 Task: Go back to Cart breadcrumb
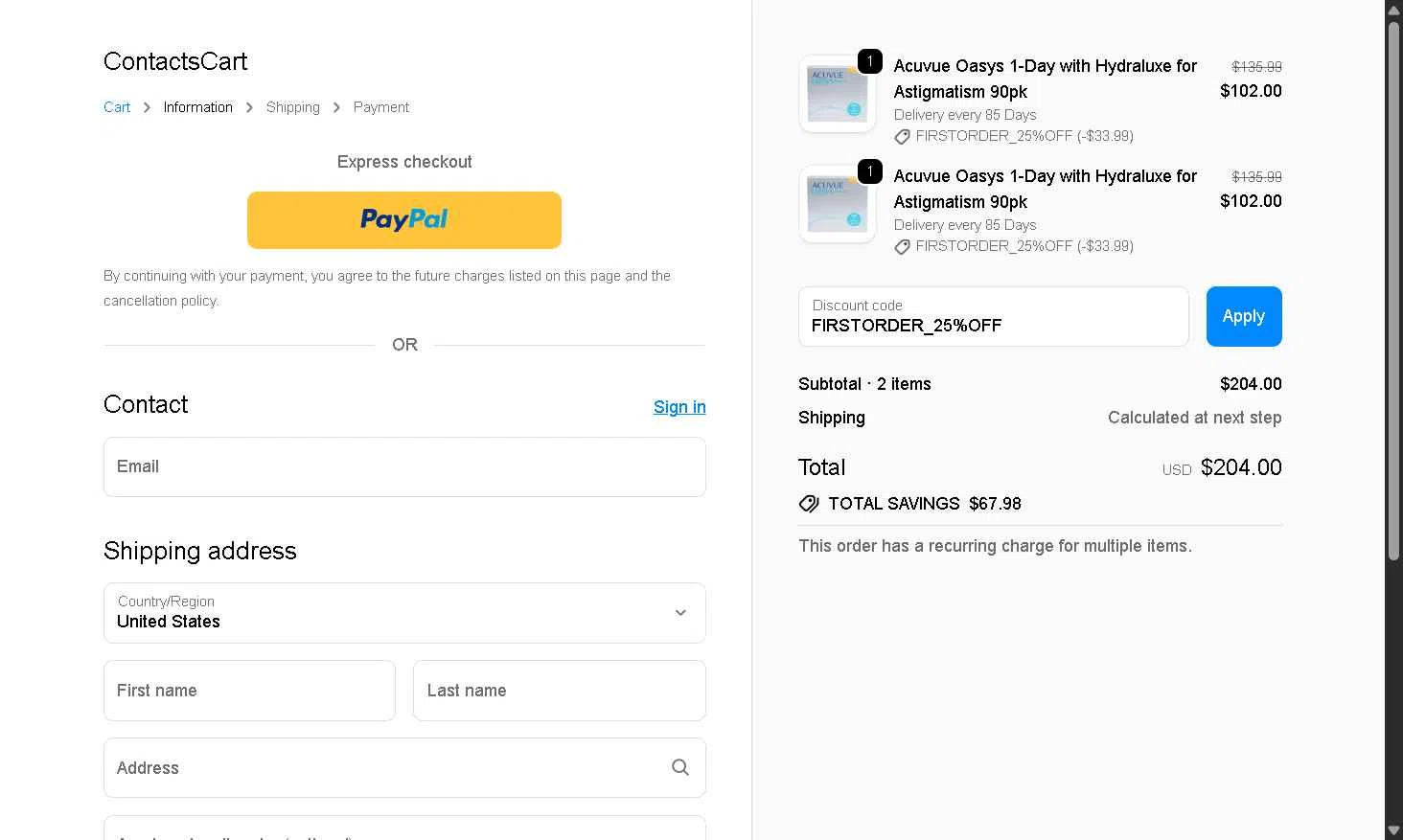(x=117, y=107)
